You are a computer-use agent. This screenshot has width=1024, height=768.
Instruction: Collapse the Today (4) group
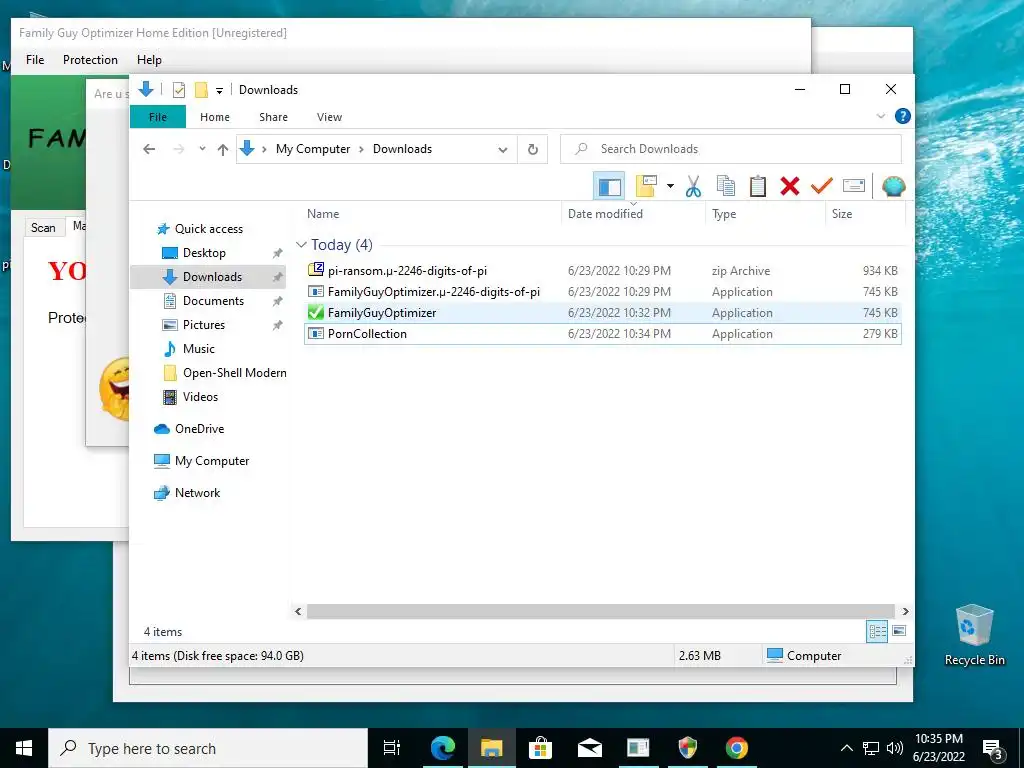[301, 245]
